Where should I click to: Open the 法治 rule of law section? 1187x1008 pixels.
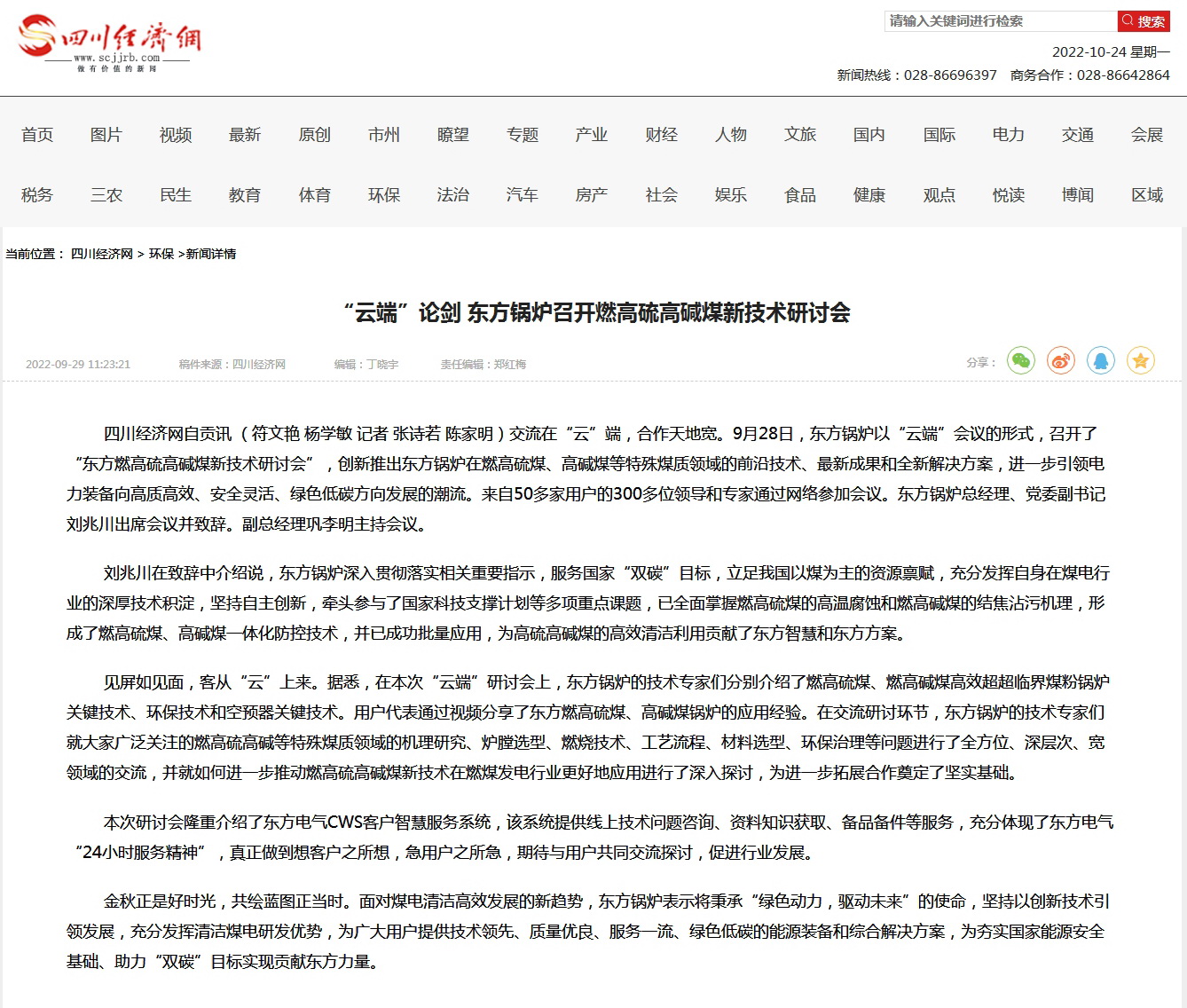coord(453,195)
